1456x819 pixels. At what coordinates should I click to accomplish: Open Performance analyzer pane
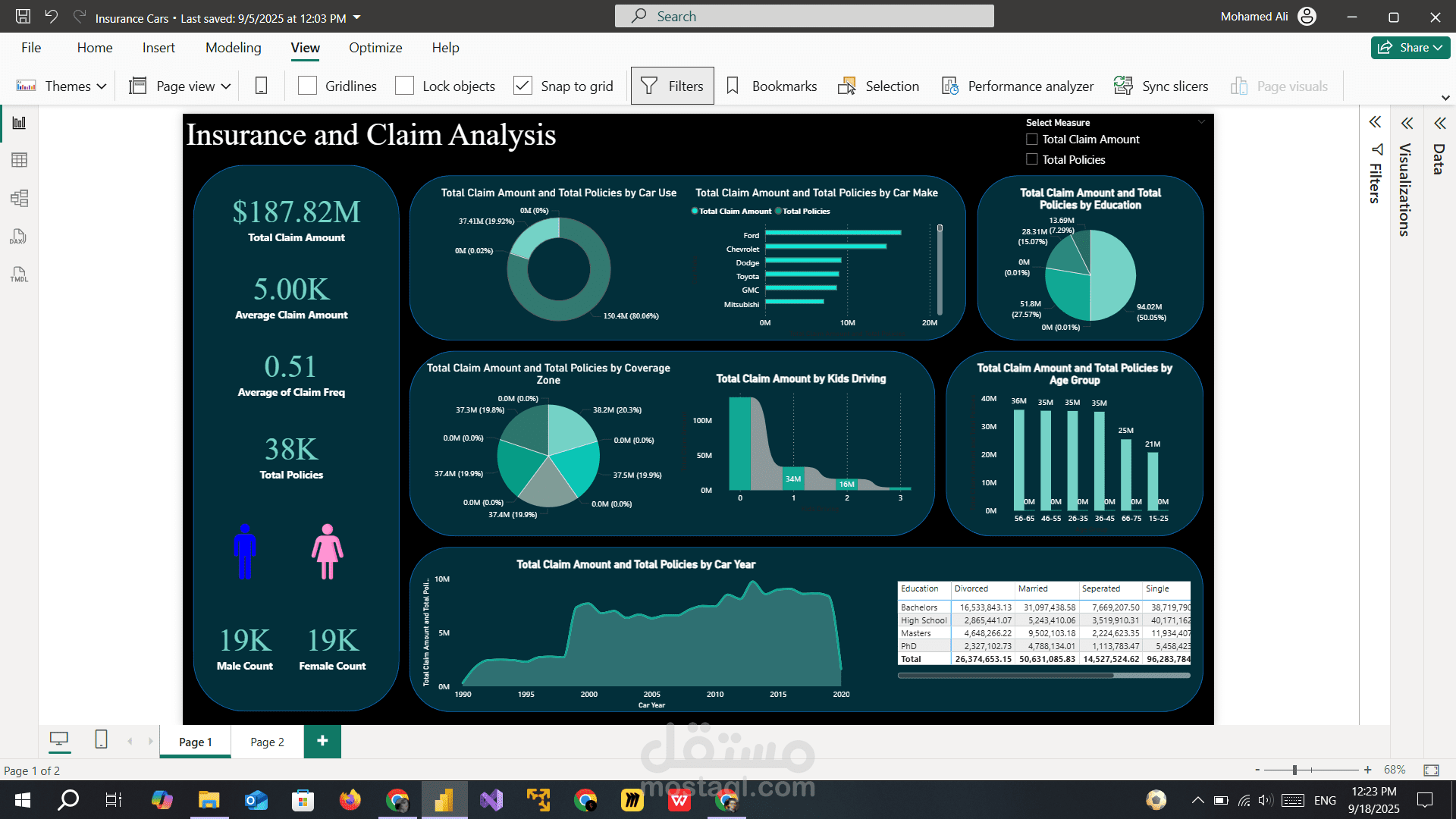(x=1018, y=86)
